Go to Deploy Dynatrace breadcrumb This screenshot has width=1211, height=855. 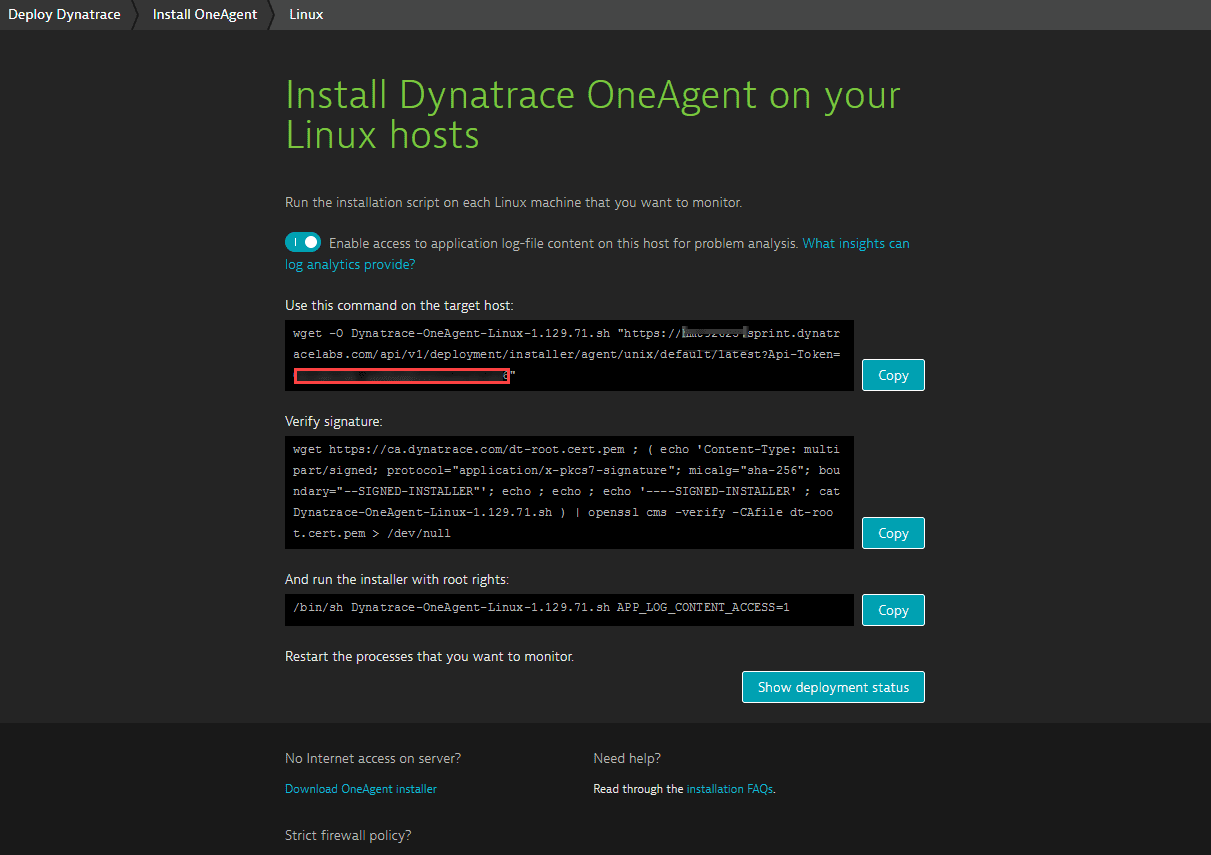click(x=64, y=15)
